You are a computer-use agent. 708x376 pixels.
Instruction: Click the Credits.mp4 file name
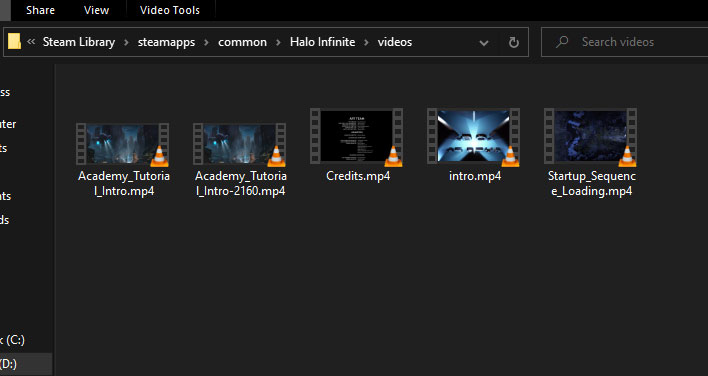click(358, 176)
